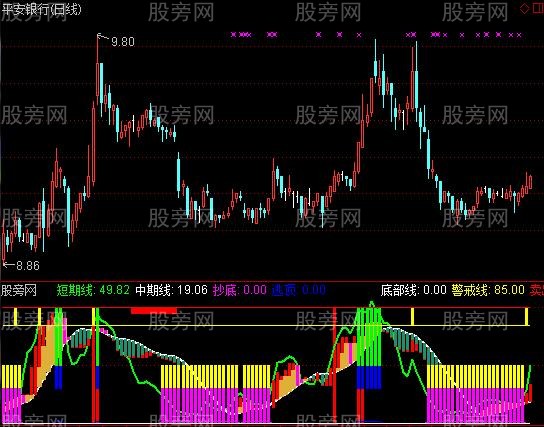Click the white 股旁网 indicator name label
The height and width of the screenshot is (427, 544).
pos(19,290)
